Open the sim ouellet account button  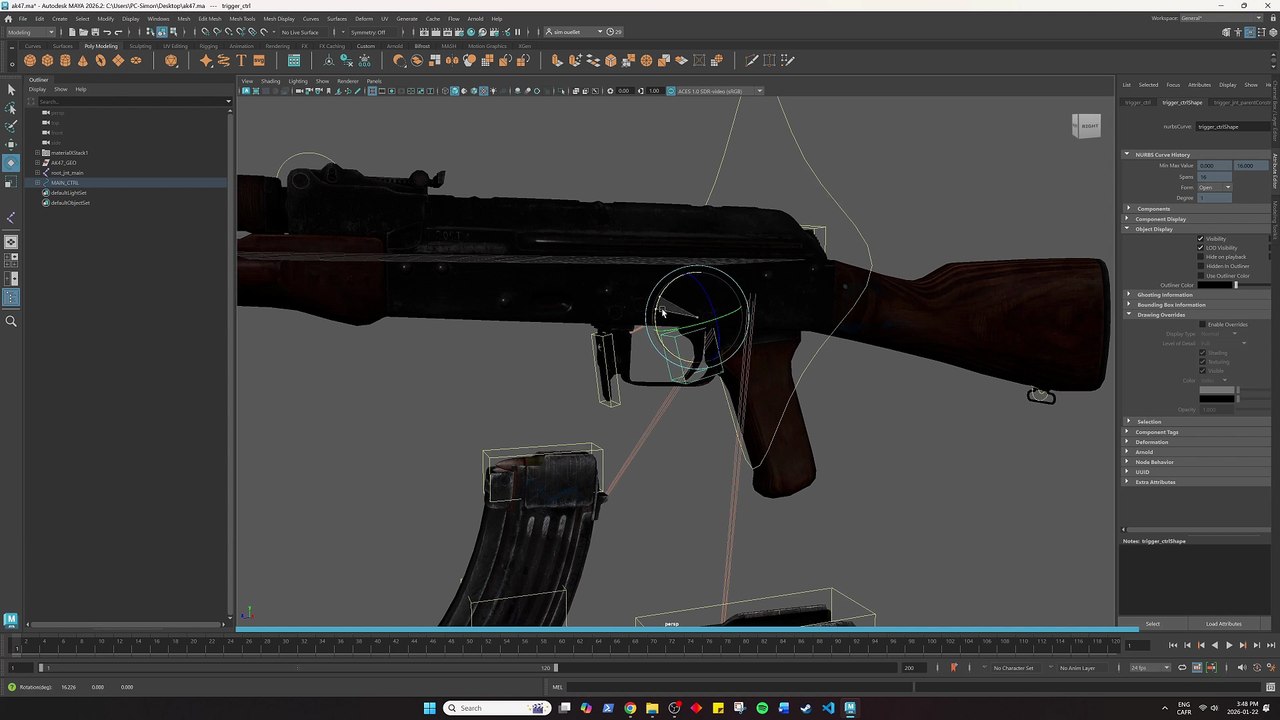pos(573,32)
